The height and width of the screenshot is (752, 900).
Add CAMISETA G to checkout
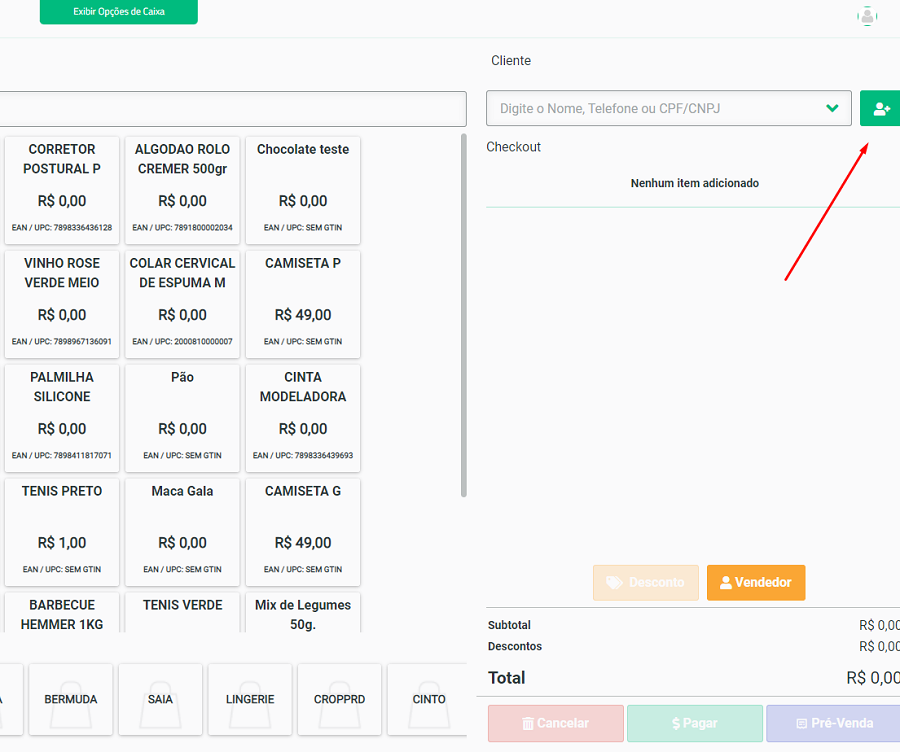pos(303,532)
